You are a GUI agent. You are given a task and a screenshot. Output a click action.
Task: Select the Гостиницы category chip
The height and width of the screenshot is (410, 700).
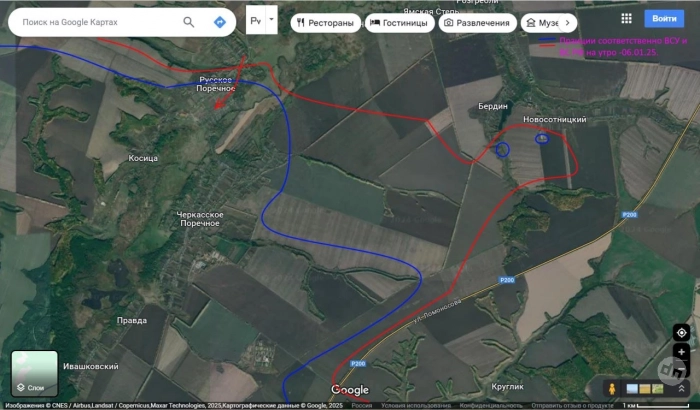coord(400,23)
